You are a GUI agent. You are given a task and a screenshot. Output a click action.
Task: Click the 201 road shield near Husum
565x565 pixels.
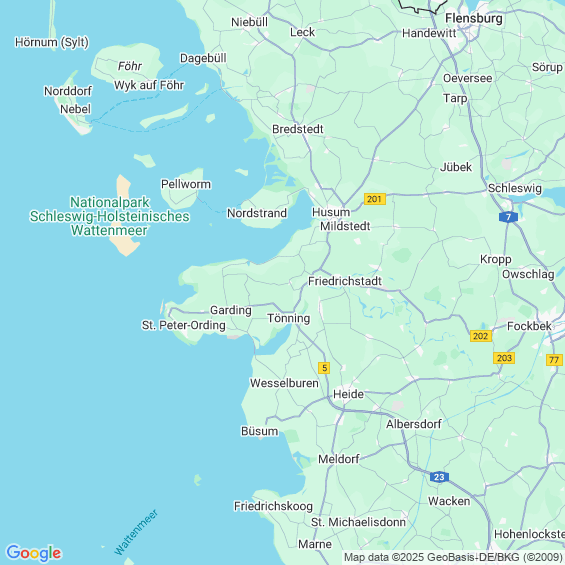[x=375, y=199]
